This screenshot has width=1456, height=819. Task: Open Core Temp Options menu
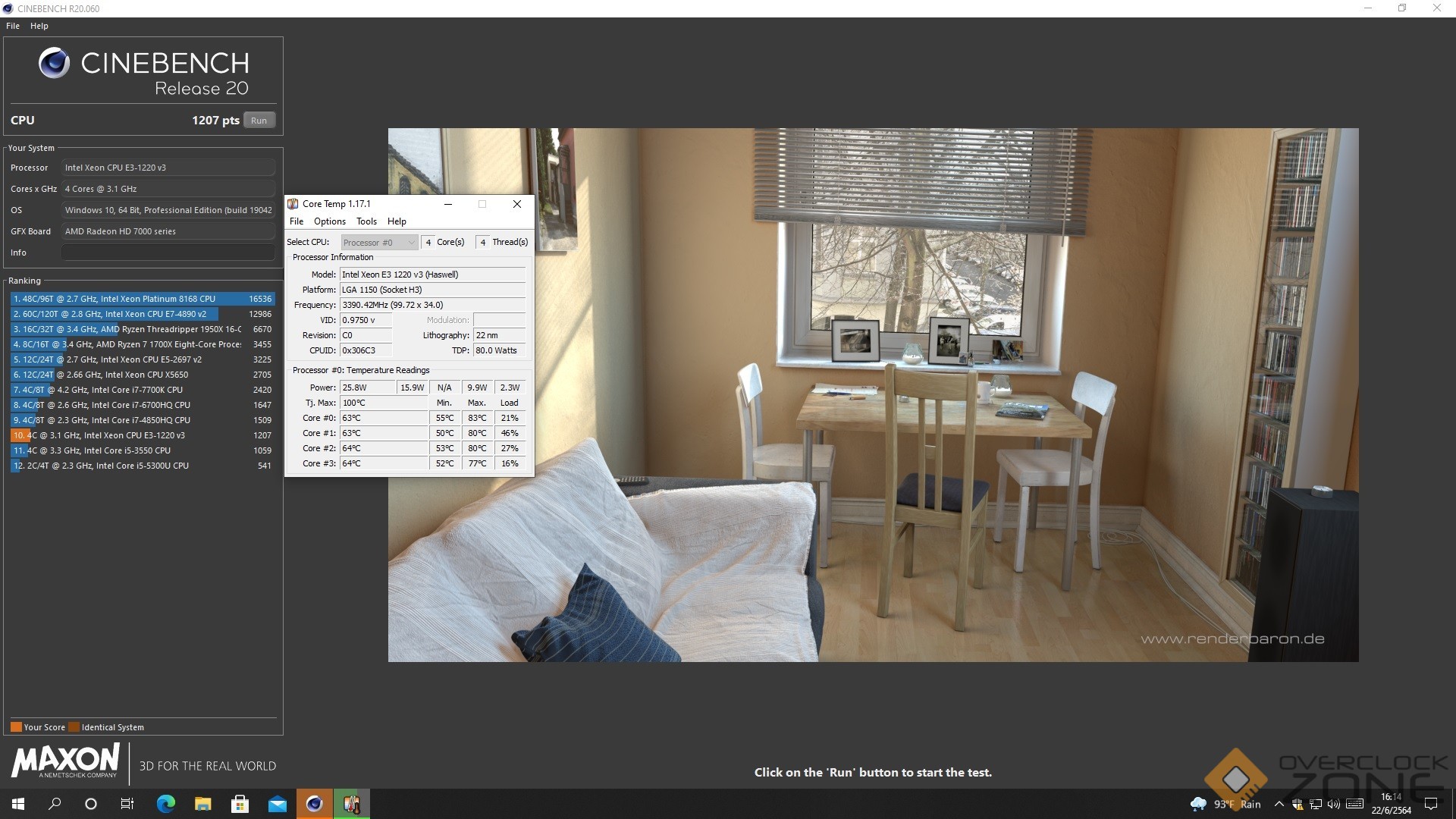(x=329, y=221)
